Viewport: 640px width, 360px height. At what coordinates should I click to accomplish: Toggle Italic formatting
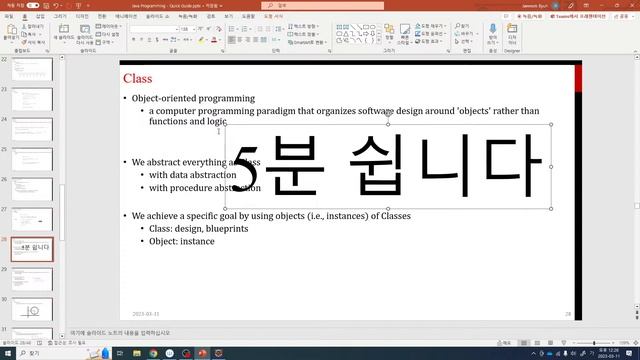pyautogui.click(x=142, y=40)
